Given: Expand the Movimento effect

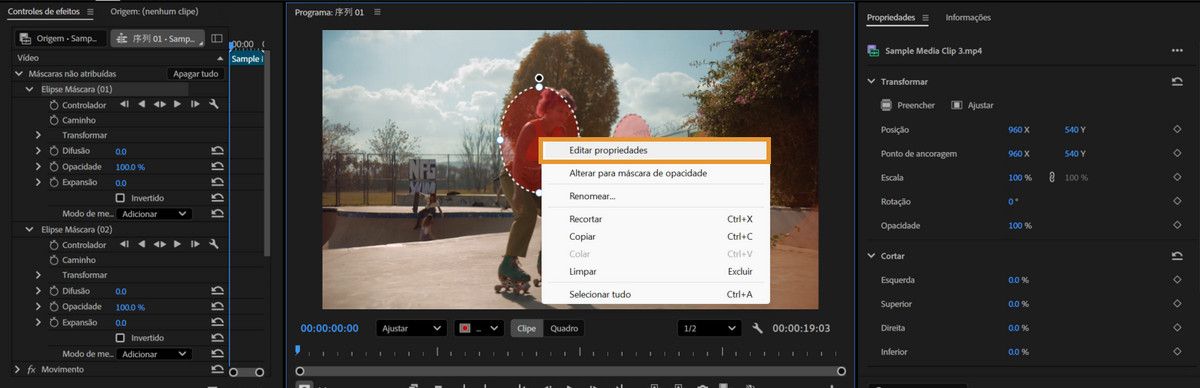Looking at the screenshot, I should (17, 370).
